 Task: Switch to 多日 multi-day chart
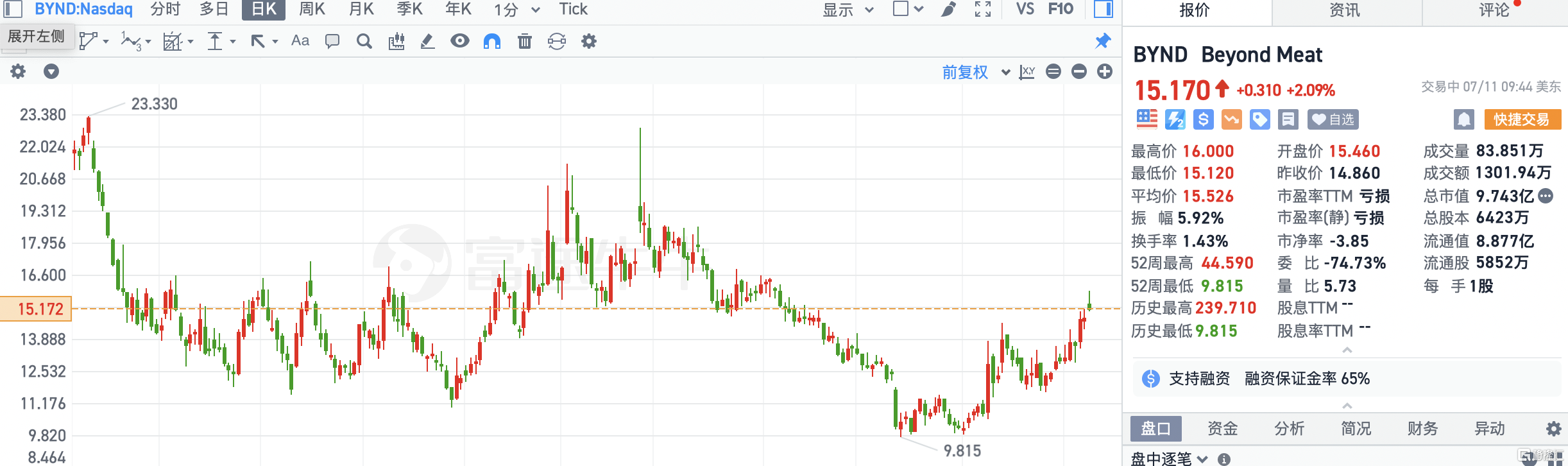coord(214,9)
